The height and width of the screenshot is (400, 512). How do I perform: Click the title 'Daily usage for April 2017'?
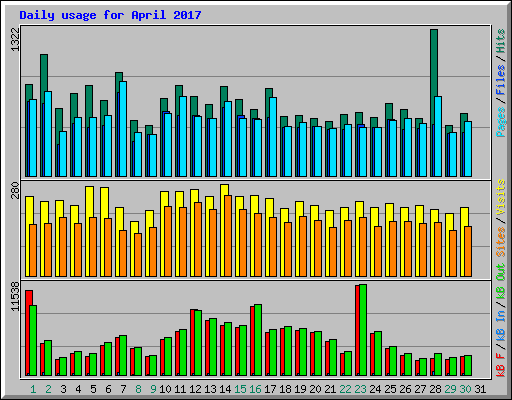click(110, 15)
